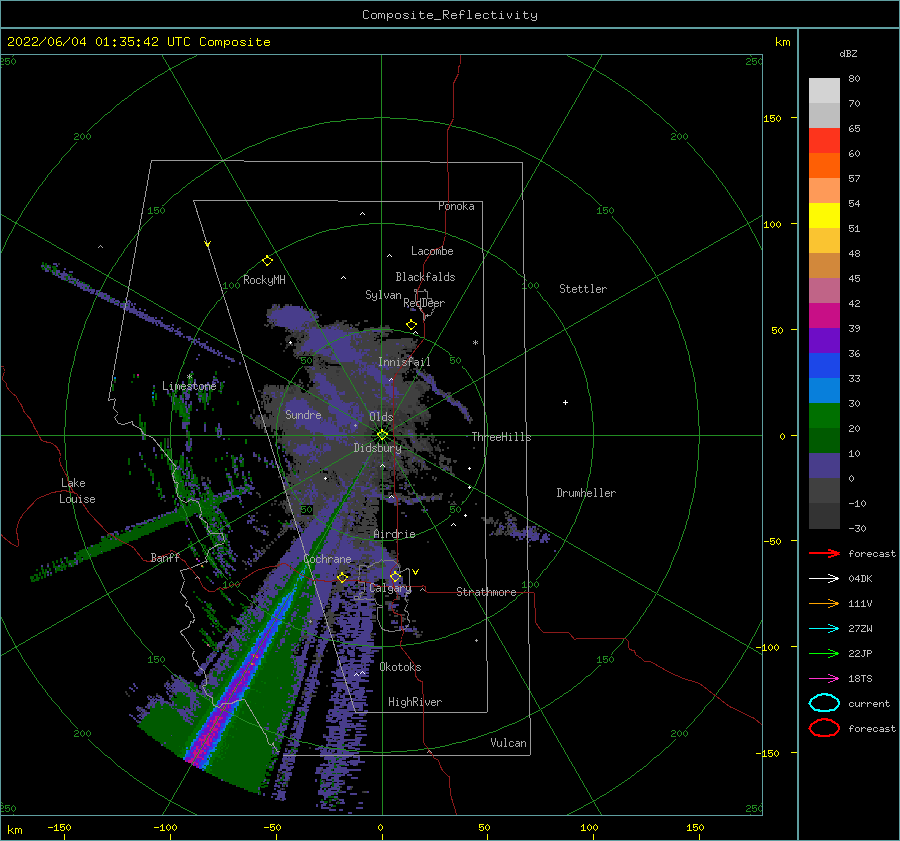This screenshot has width=900, height=841.
Task: Click the Okotoks city label
Action: tap(400, 667)
